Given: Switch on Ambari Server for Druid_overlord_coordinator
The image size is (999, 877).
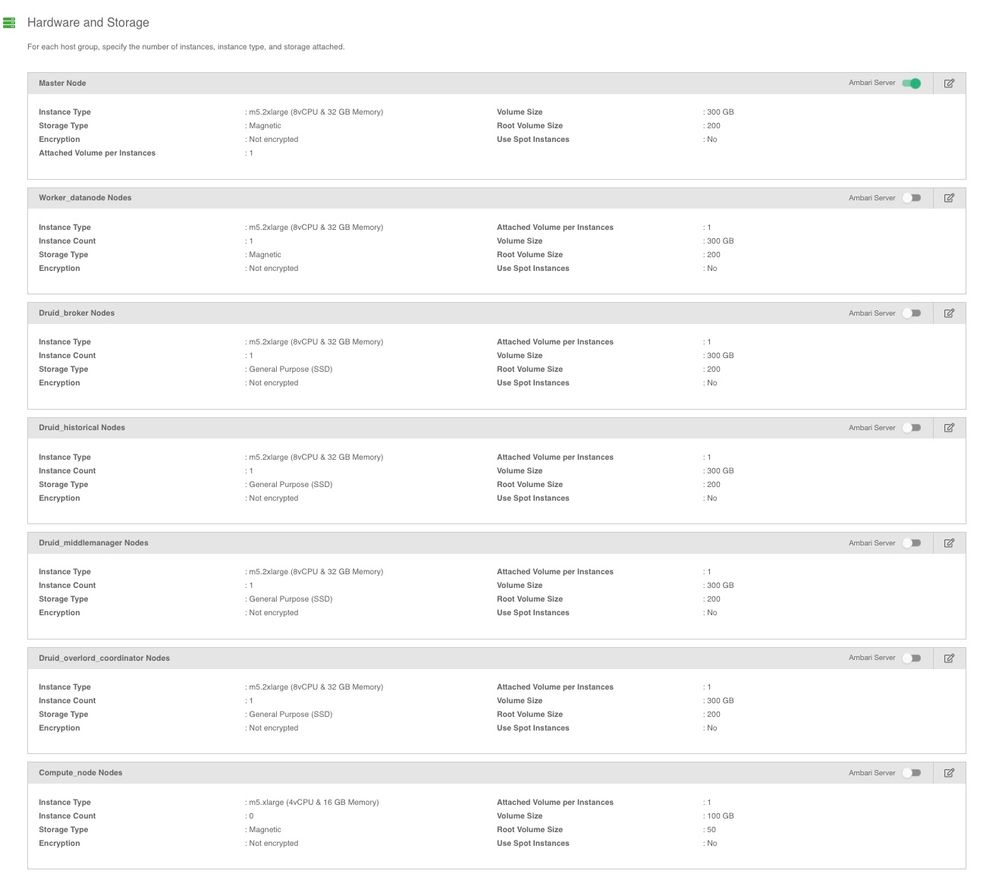Looking at the screenshot, I should coord(911,658).
